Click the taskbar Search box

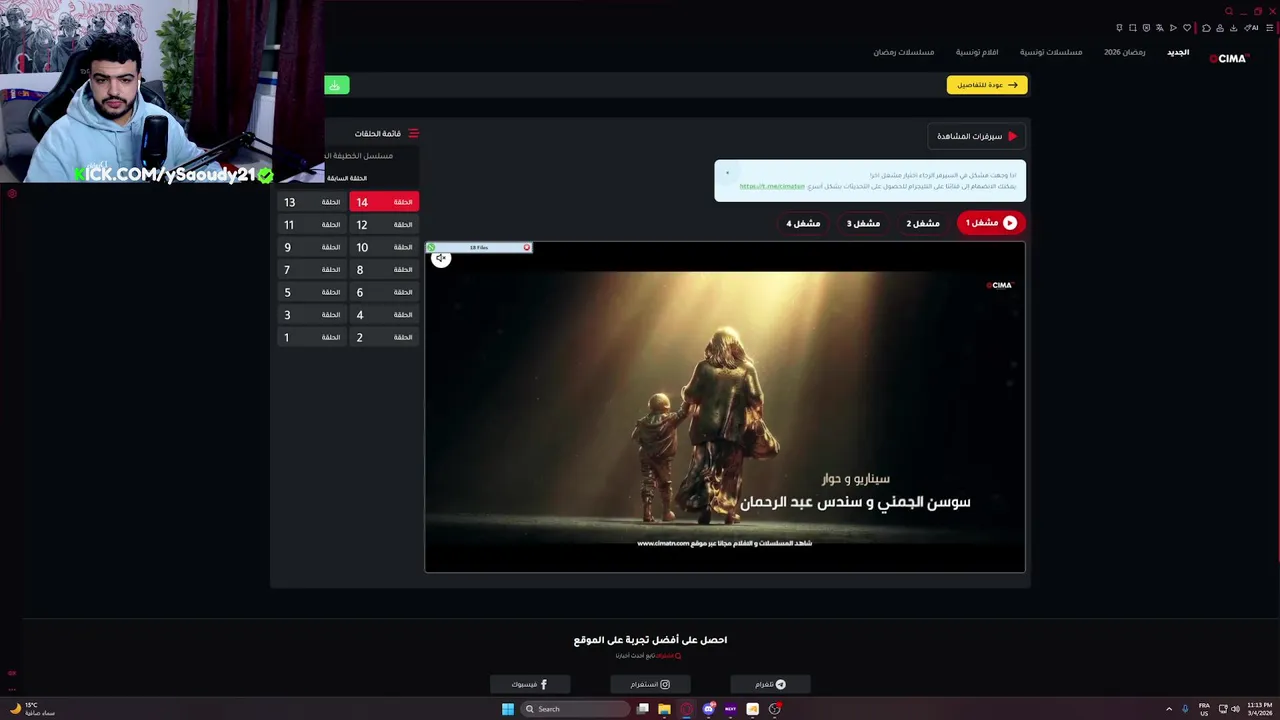tap(576, 709)
